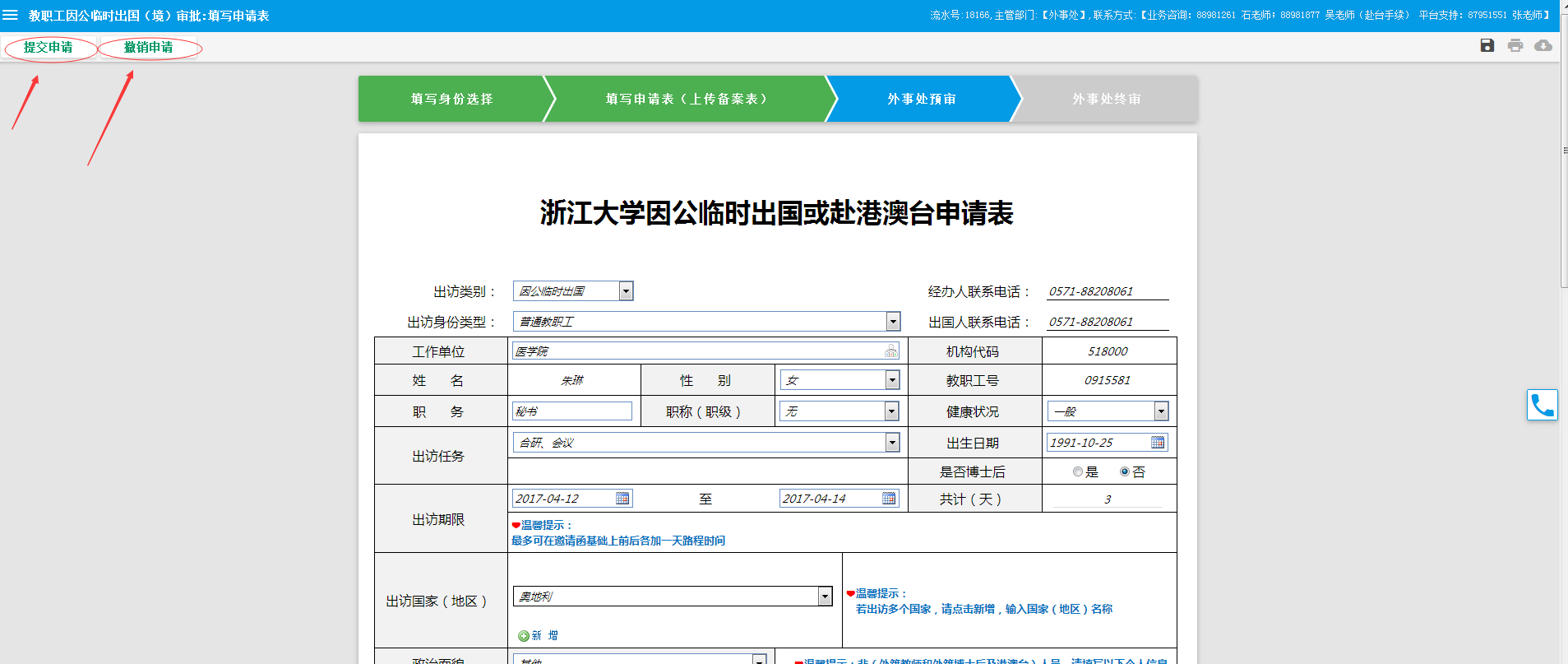Click the save disk icon
This screenshot has width=1568, height=664.
pyautogui.click(x=1487, y=45)
